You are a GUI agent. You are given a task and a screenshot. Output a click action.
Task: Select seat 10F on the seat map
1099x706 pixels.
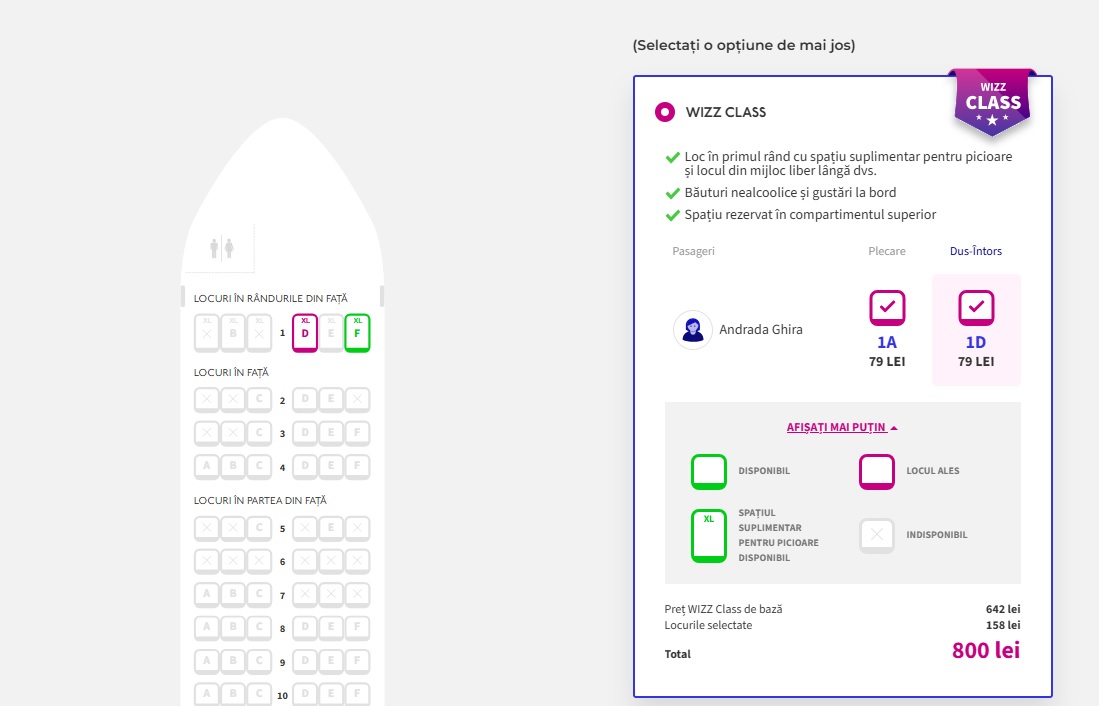click(358, 693)
